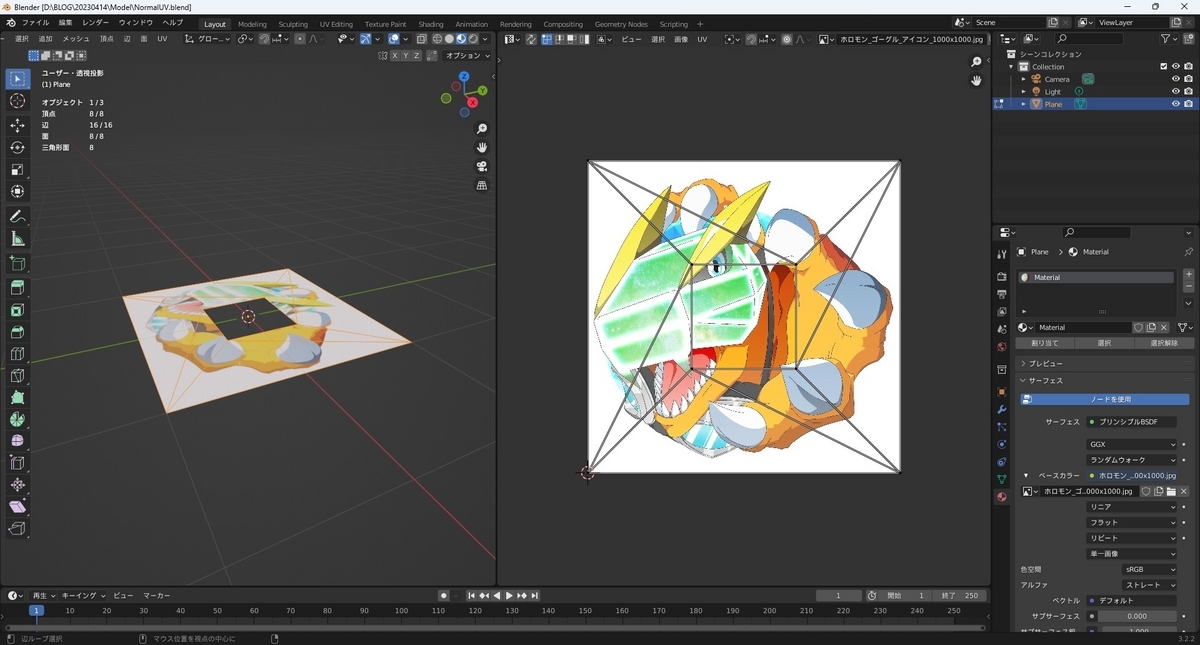The height and width of the screenshot is (645, 1200).
Task: Switch to the UV Editing workspace tab
Action: pyautogui.click(x=336, y=23)
